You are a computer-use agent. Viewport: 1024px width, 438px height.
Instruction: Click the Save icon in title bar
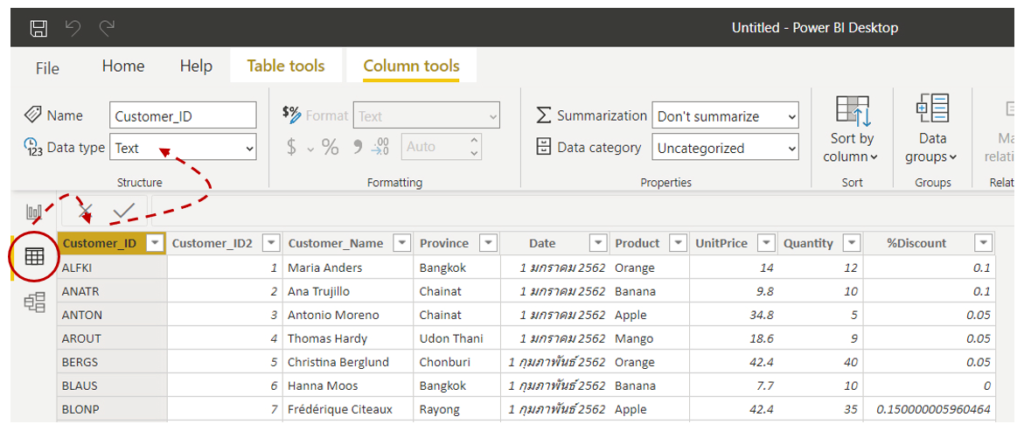(38, 27)
